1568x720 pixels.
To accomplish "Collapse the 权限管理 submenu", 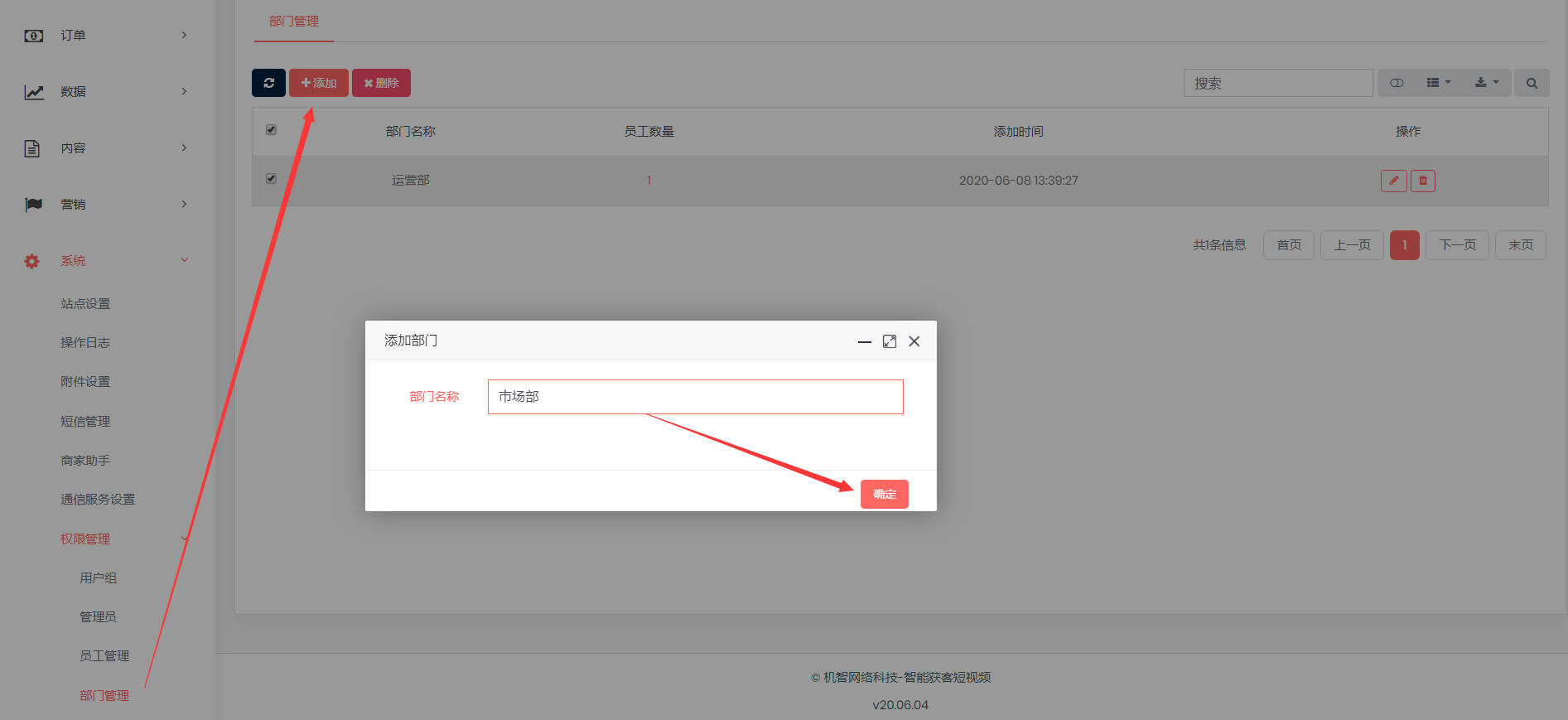I will [184, 539].
